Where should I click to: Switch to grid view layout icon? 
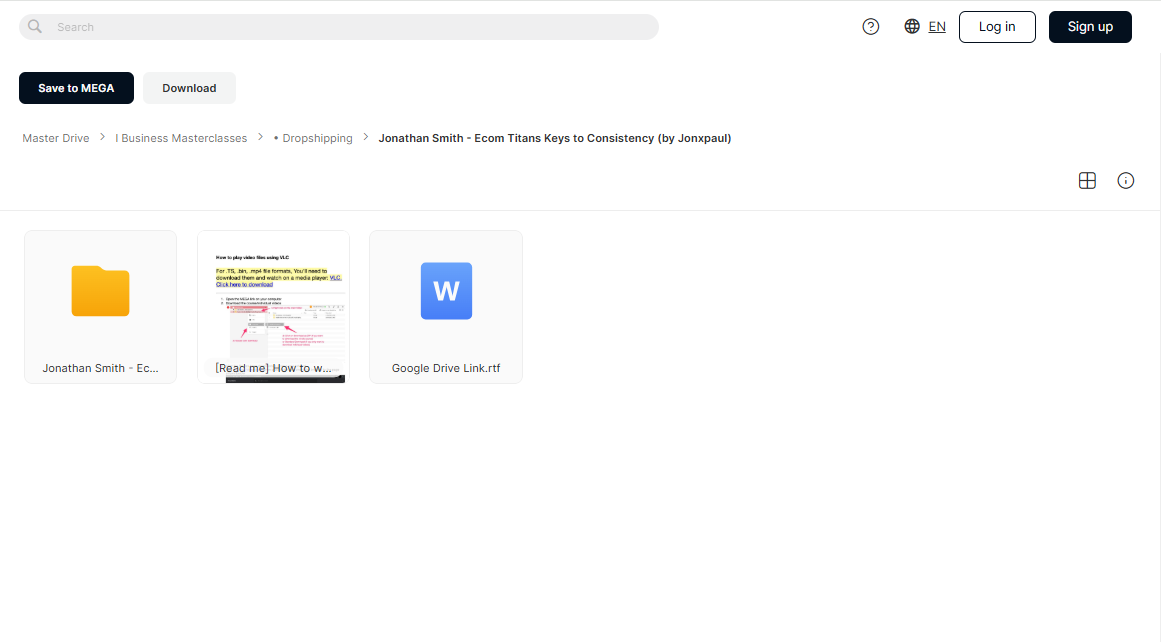pyautogui.click(x=1087, y=181)
